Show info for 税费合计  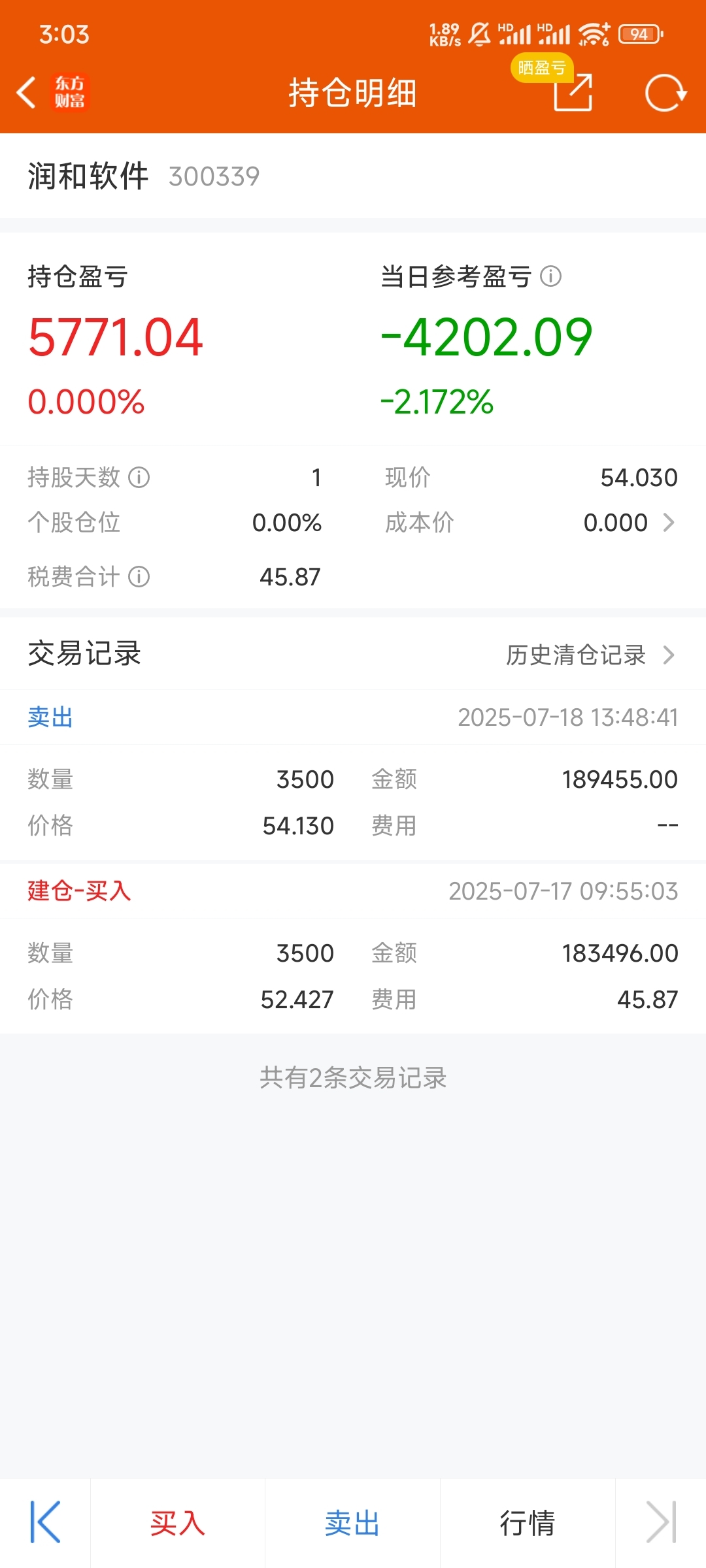click(139, 577)
